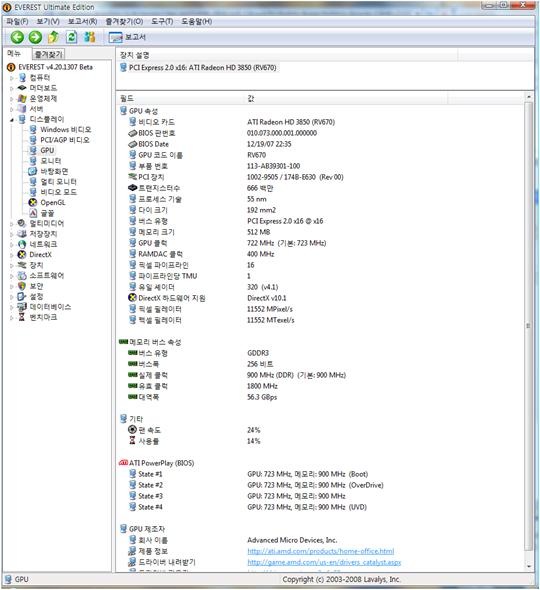Click the 바탕화면 icon in tree
The height and width of the screenshot is (590, 540).
coord(33,172)
